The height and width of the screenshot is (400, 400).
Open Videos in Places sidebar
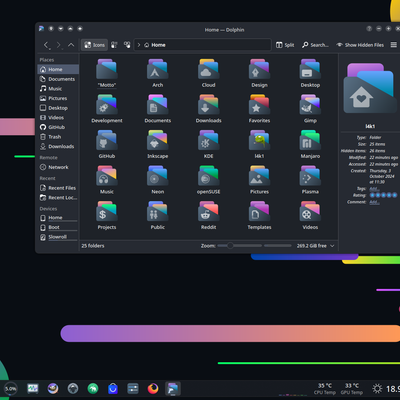(x=58, y=118)
